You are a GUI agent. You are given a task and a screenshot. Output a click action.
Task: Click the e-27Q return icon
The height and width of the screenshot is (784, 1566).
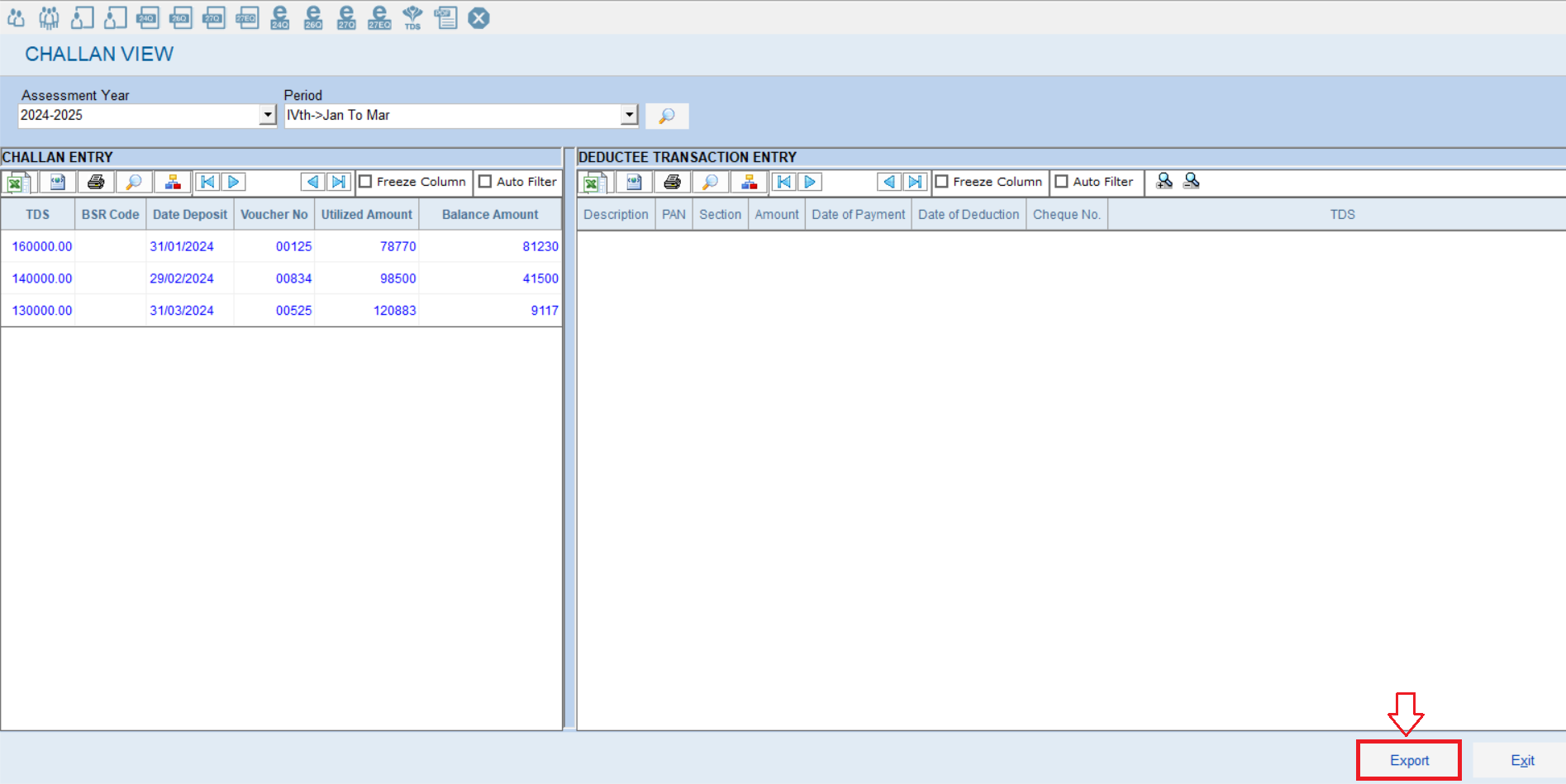click(x=346, y=17)
